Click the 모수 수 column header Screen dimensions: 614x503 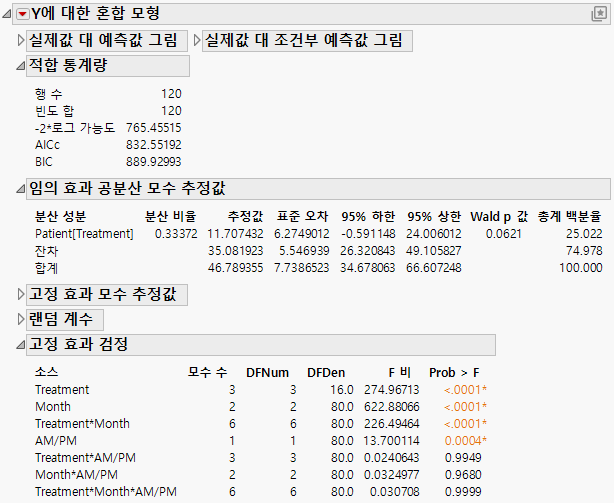pyautogui.click(x=208, y=373)
